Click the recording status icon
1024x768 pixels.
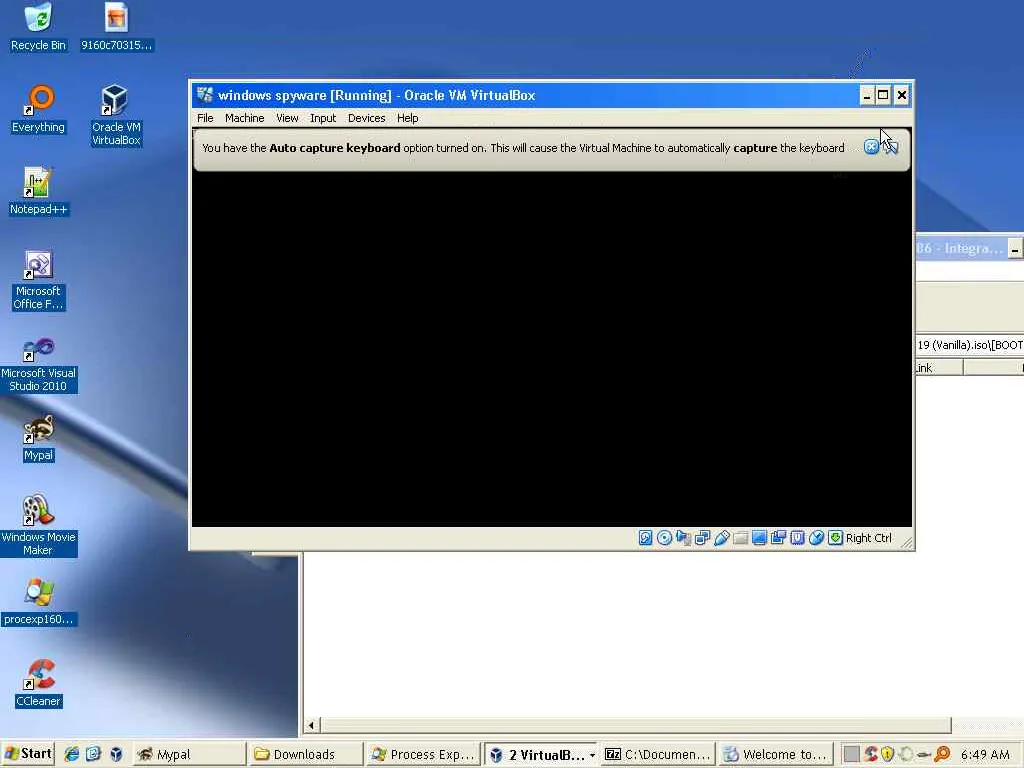point(778,537)
